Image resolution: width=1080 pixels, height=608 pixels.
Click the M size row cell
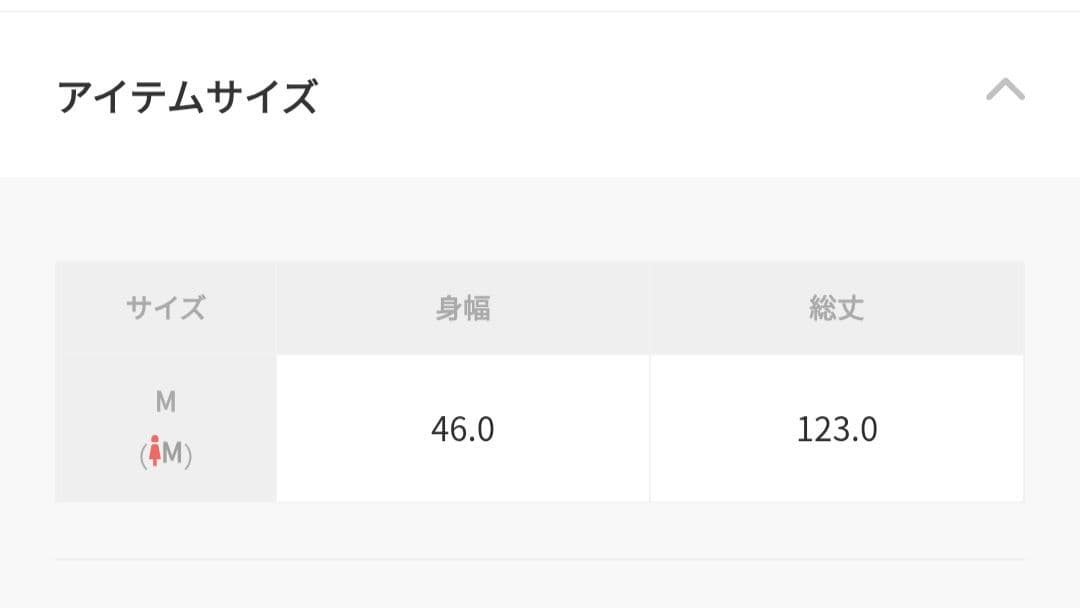(x=165, y=428)
